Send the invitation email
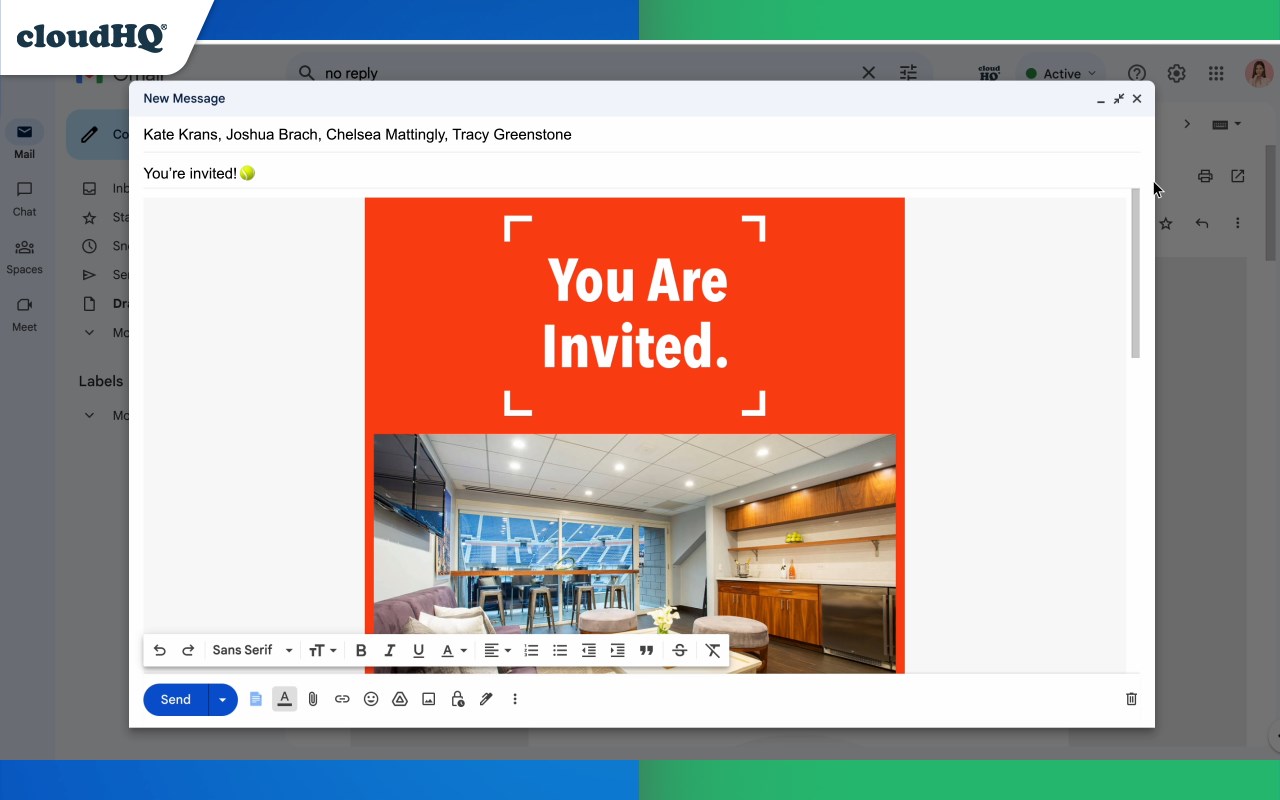This screenshot has width=1280, height=800. (176, 700)
